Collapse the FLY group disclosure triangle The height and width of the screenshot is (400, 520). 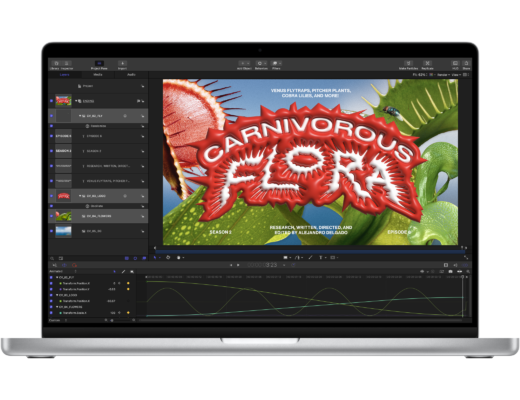(80, 116)
